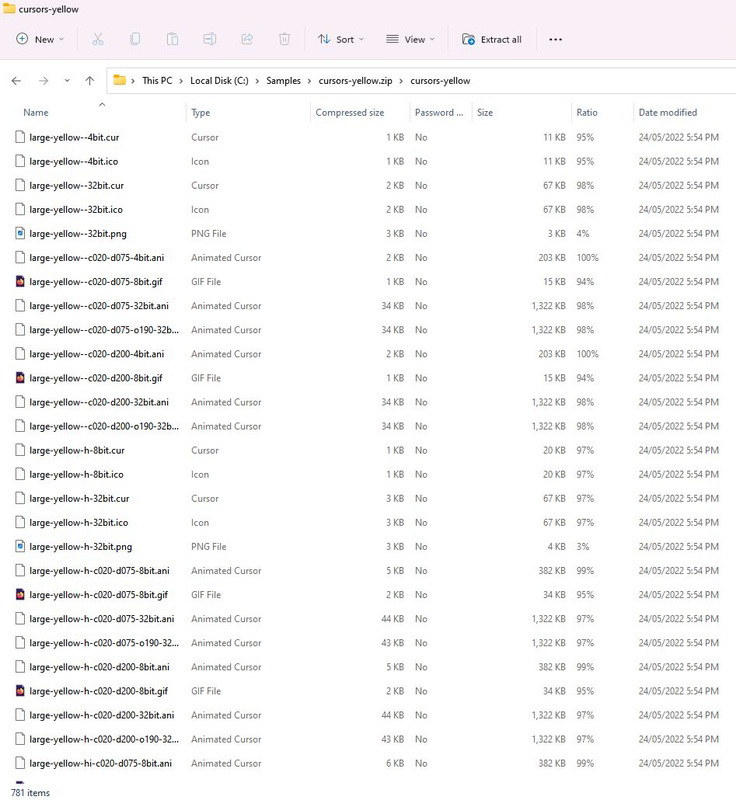Expand chevron after cursors-yellow.zip in path
The height and width of the screenshot is (800, 736).
[x=401, y=81]
